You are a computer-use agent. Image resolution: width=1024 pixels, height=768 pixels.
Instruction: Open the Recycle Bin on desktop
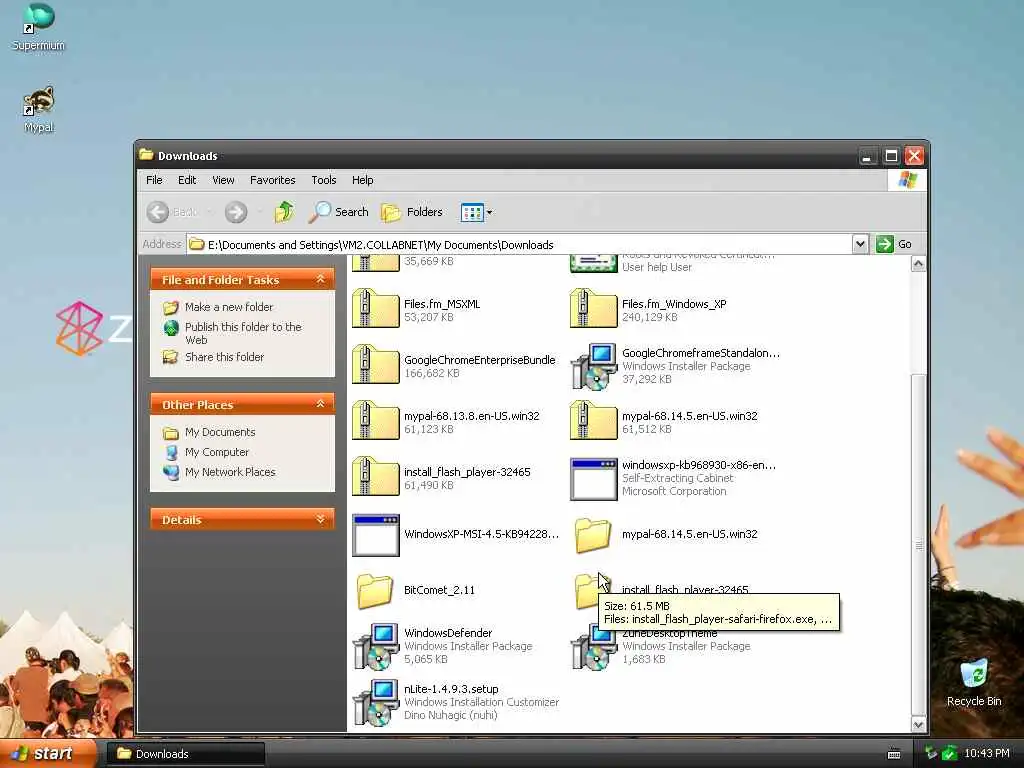[x=974, y=682]
